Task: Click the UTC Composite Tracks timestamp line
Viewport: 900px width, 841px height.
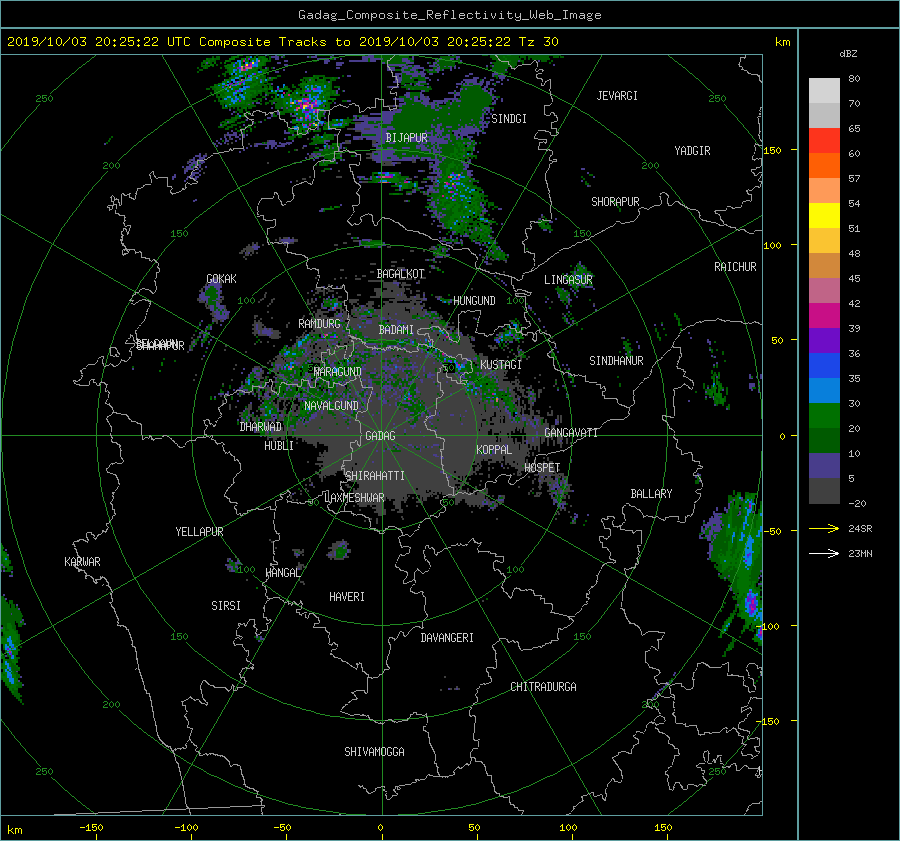Action: 282,41
